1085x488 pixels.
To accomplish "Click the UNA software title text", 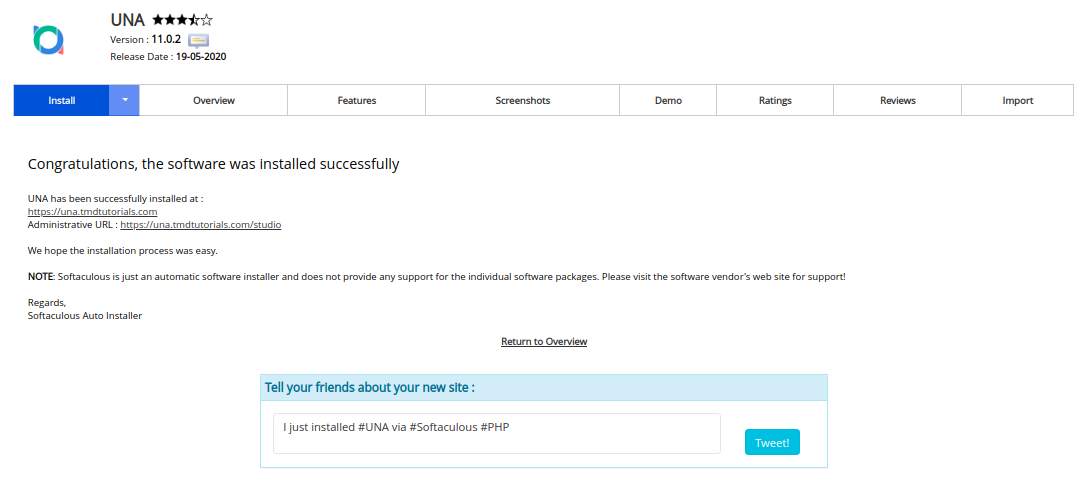I will click(128, 20).
